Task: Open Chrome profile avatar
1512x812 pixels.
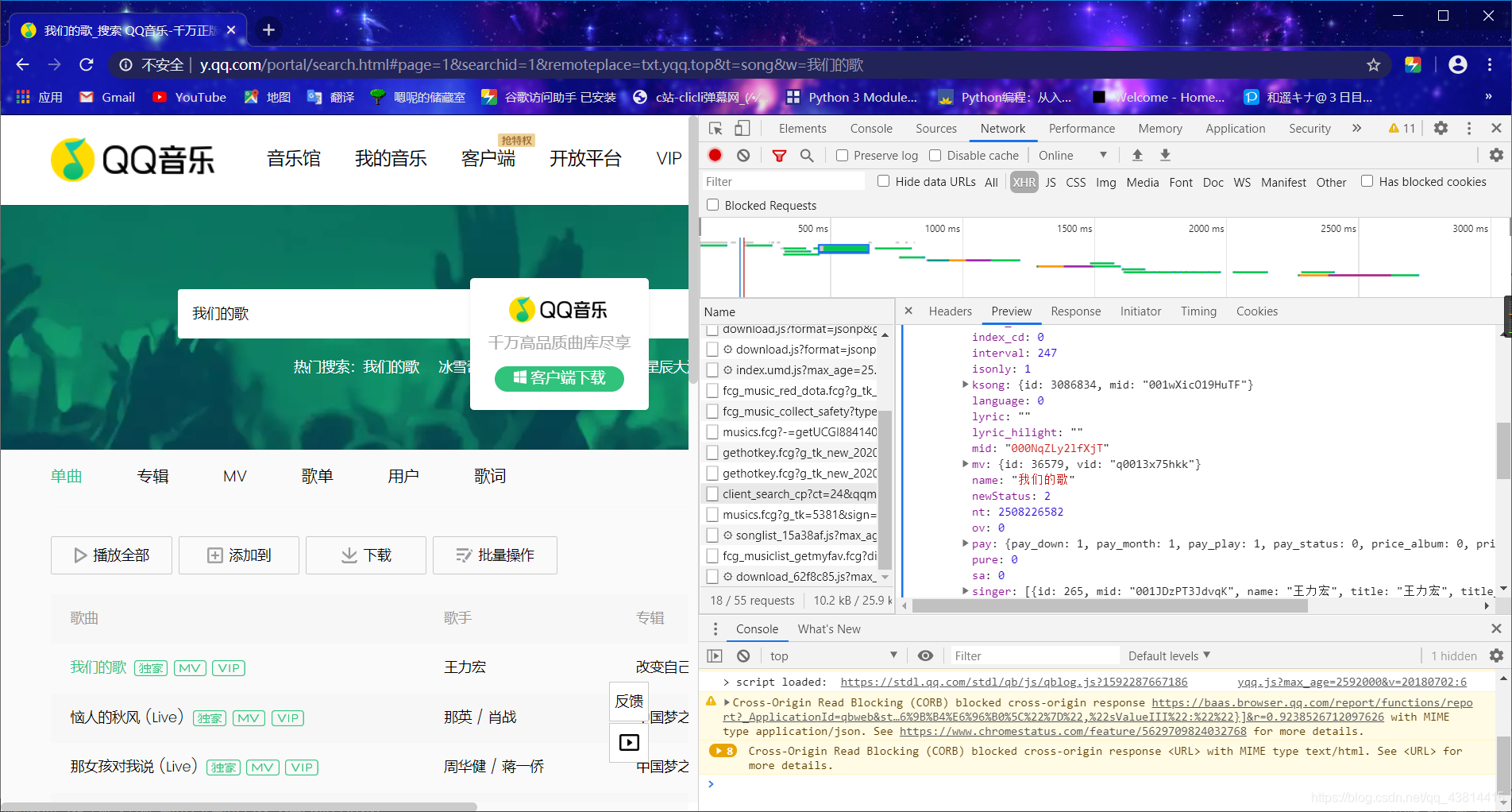Action: pos(1458,65)
